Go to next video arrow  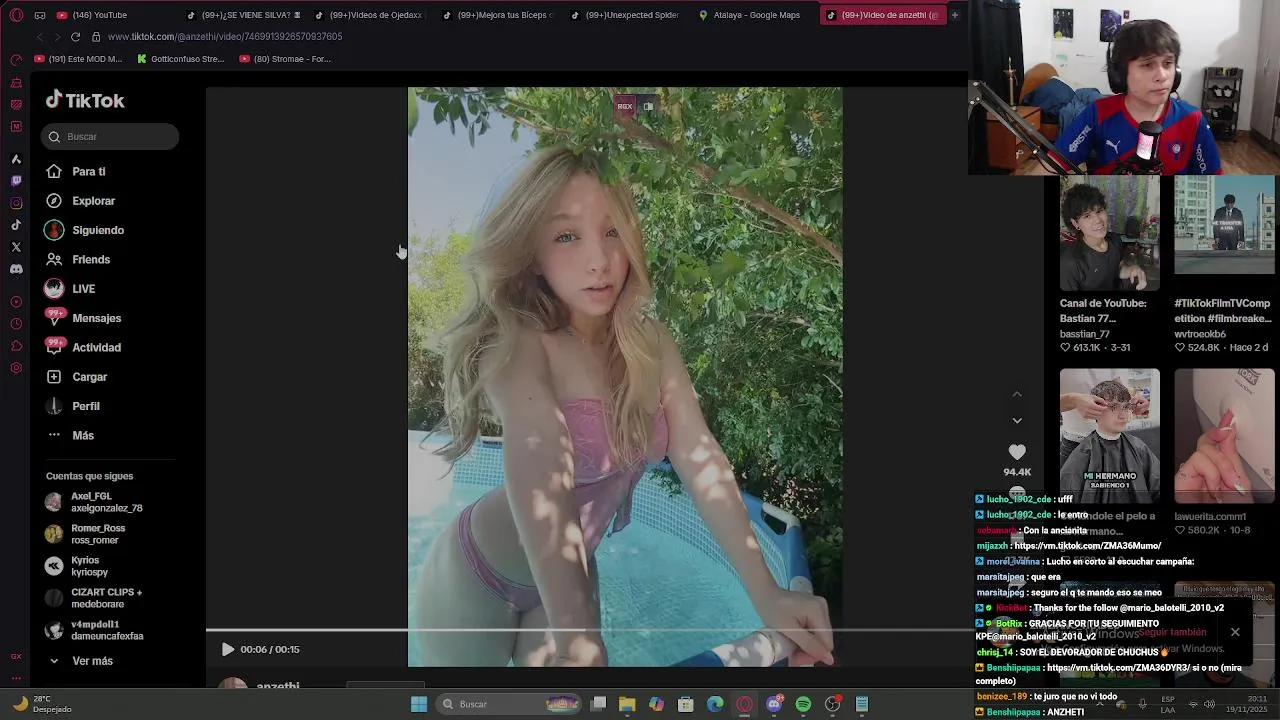pos(1017,421)
